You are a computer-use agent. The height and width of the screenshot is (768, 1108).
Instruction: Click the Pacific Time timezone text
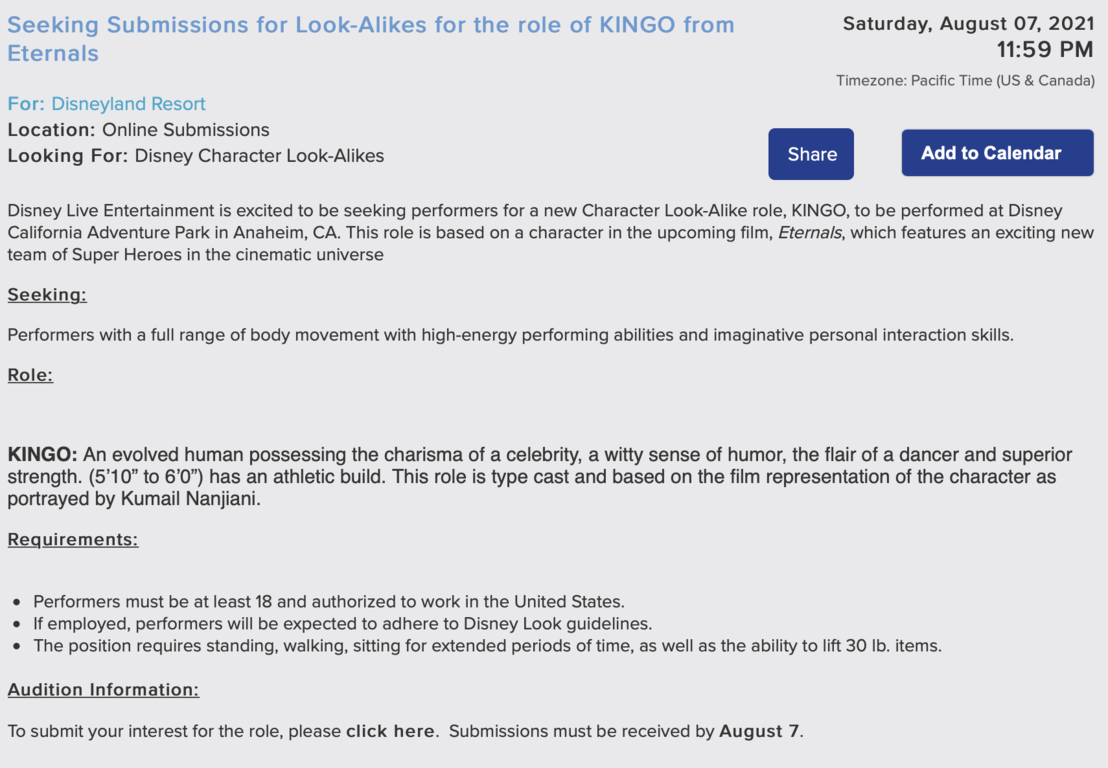pos(965,81)
